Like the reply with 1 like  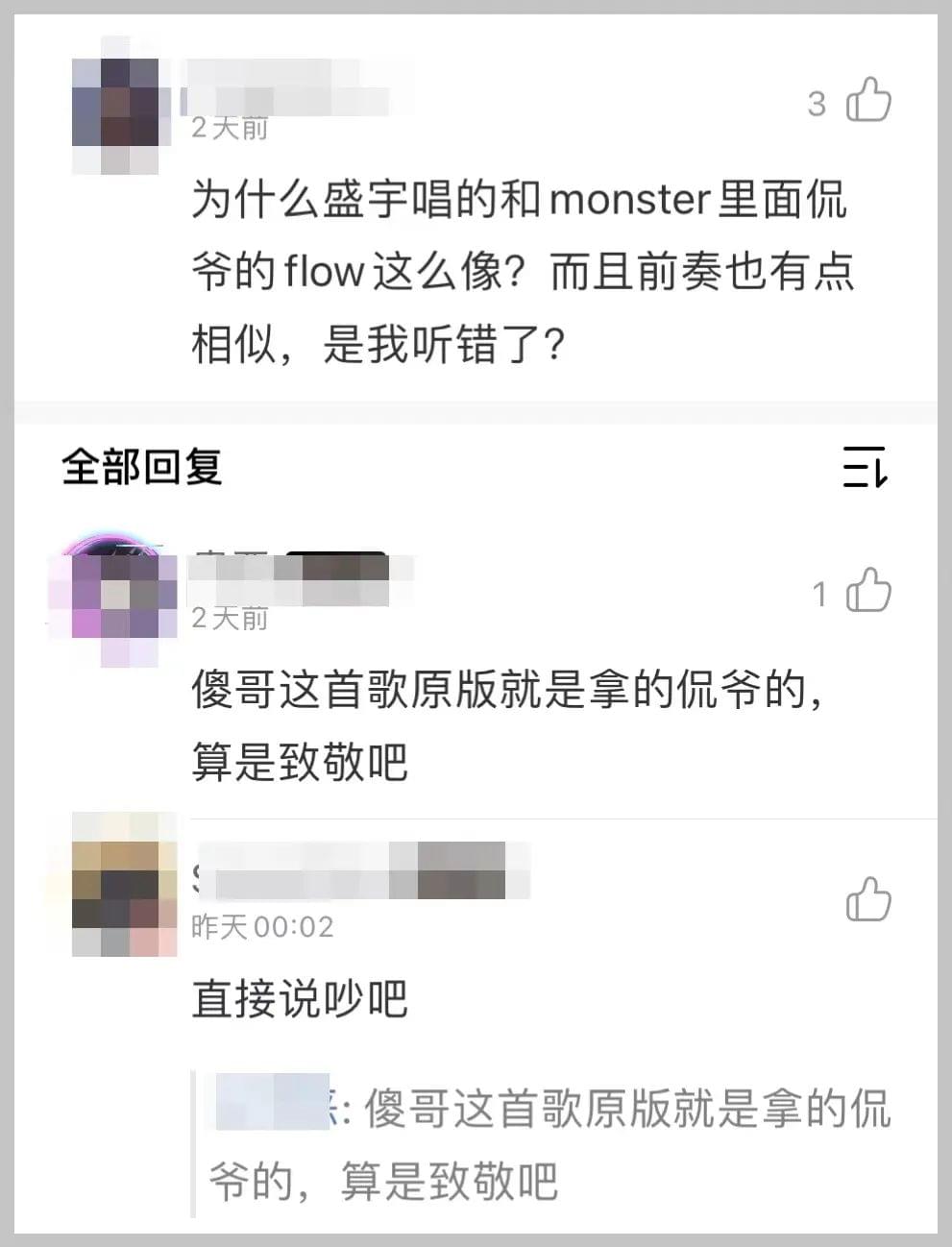point(868,590)
